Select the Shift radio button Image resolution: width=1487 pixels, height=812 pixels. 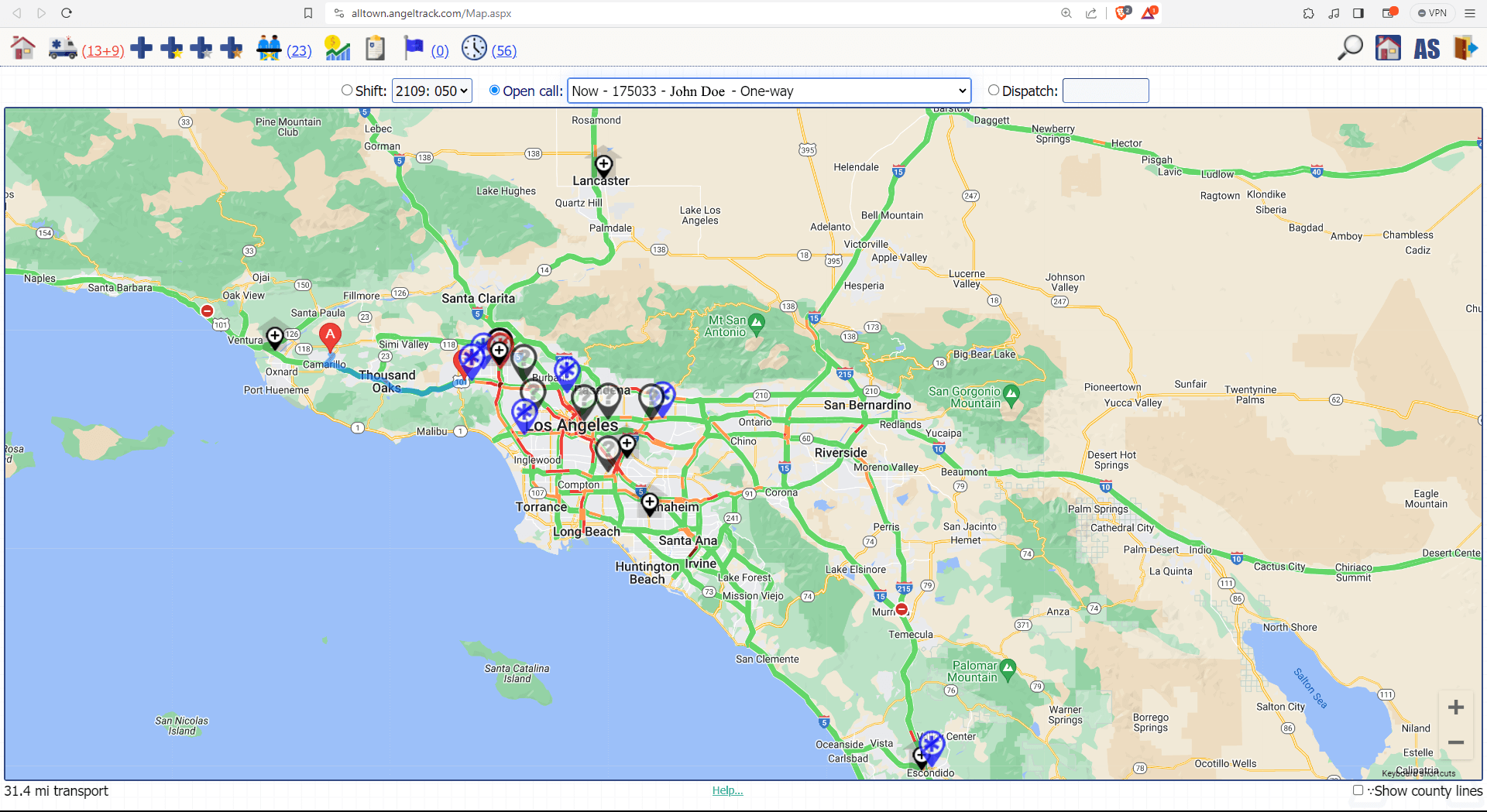pos(347,90)
